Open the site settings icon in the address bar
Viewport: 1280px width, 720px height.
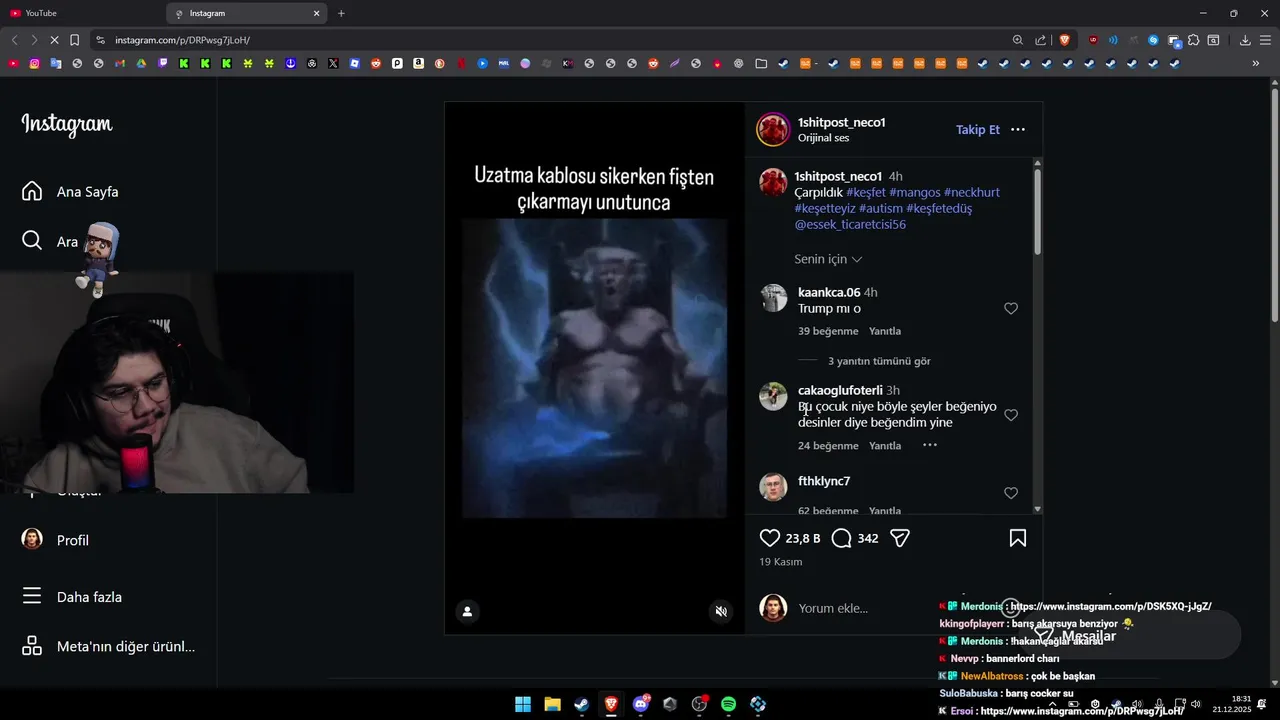100,40
